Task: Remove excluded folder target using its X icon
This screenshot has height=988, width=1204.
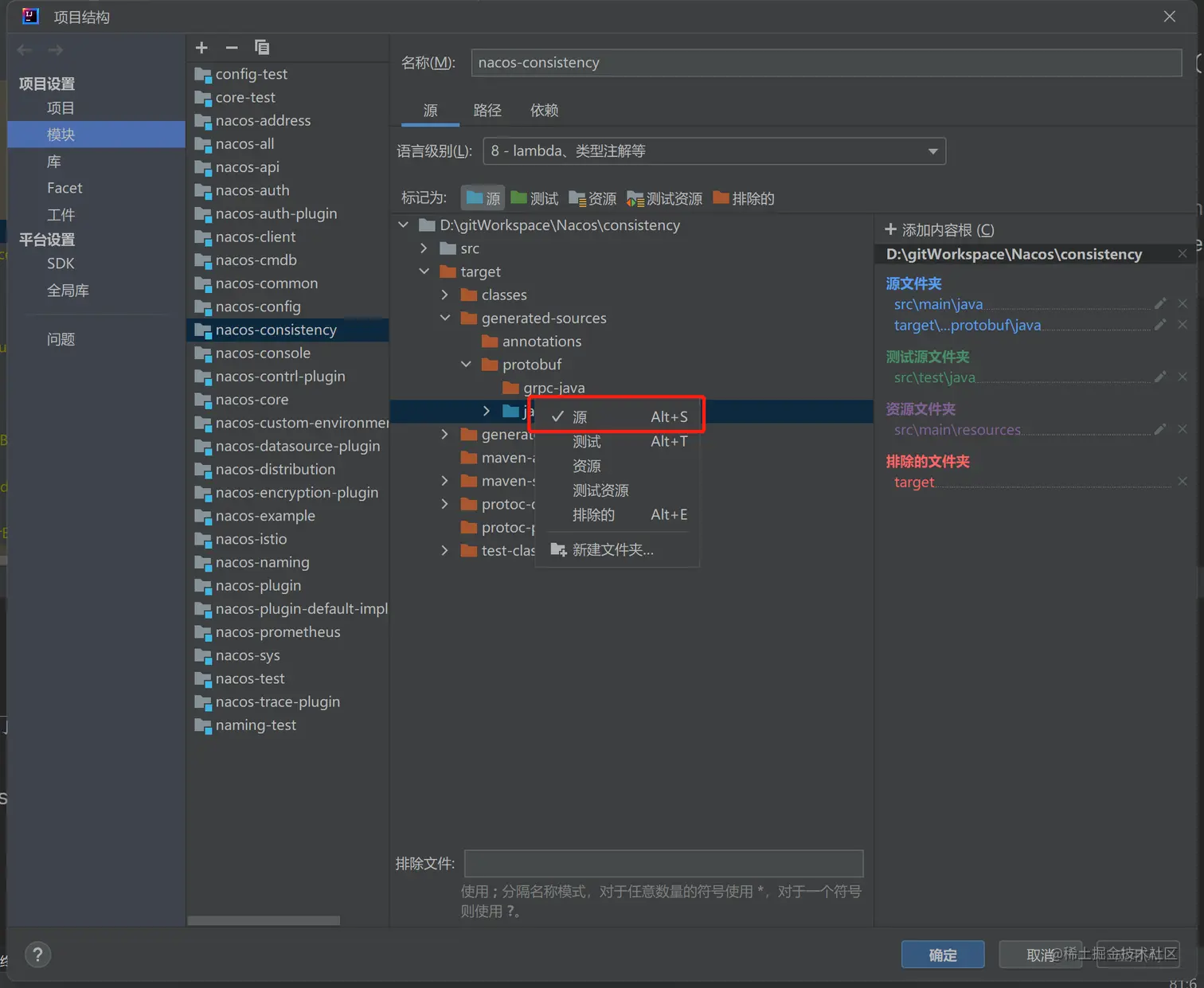Action: tap(1182, 482)
